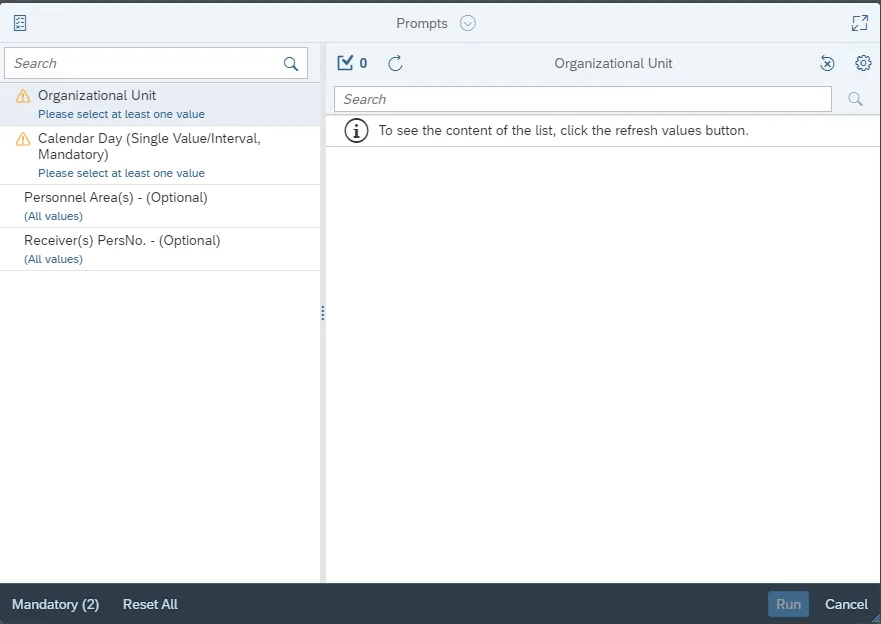Refresh the Organizational Unit values list
Image resolution: width=881 pixels, height=624 pixels.
(395, 63)
